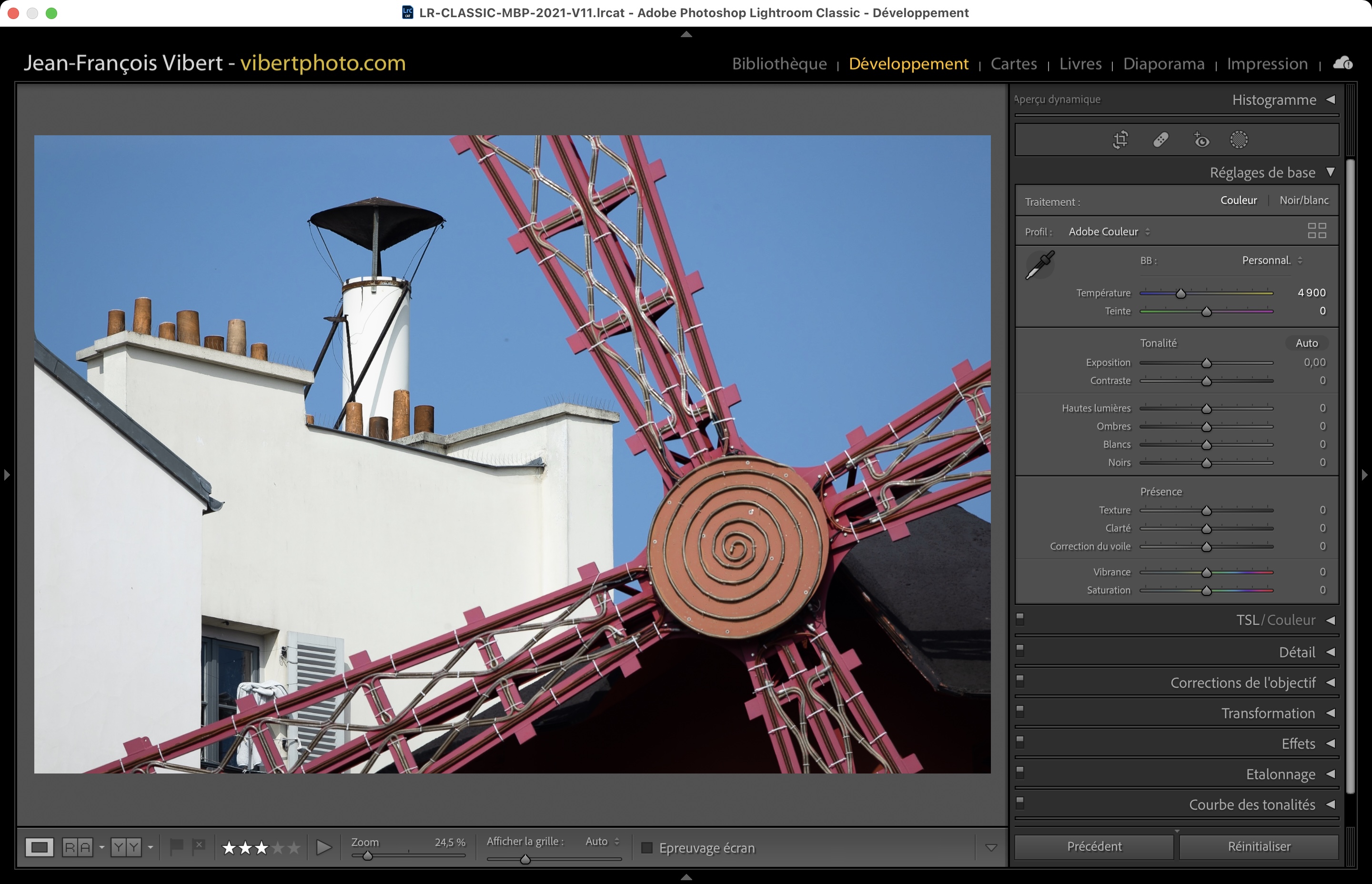Click the before/after Y|Y view icon
The image size is (1372, 884).
click(126, 847)
